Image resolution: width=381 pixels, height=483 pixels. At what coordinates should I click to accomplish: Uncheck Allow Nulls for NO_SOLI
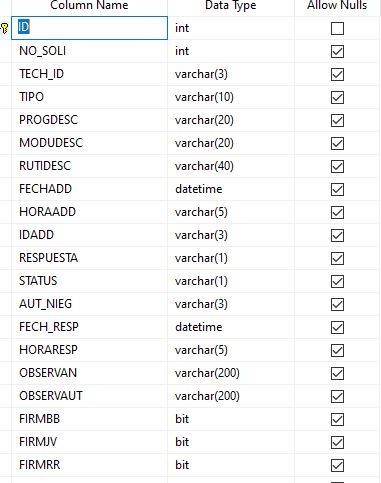pyautogui.click(x=337, y=51)
